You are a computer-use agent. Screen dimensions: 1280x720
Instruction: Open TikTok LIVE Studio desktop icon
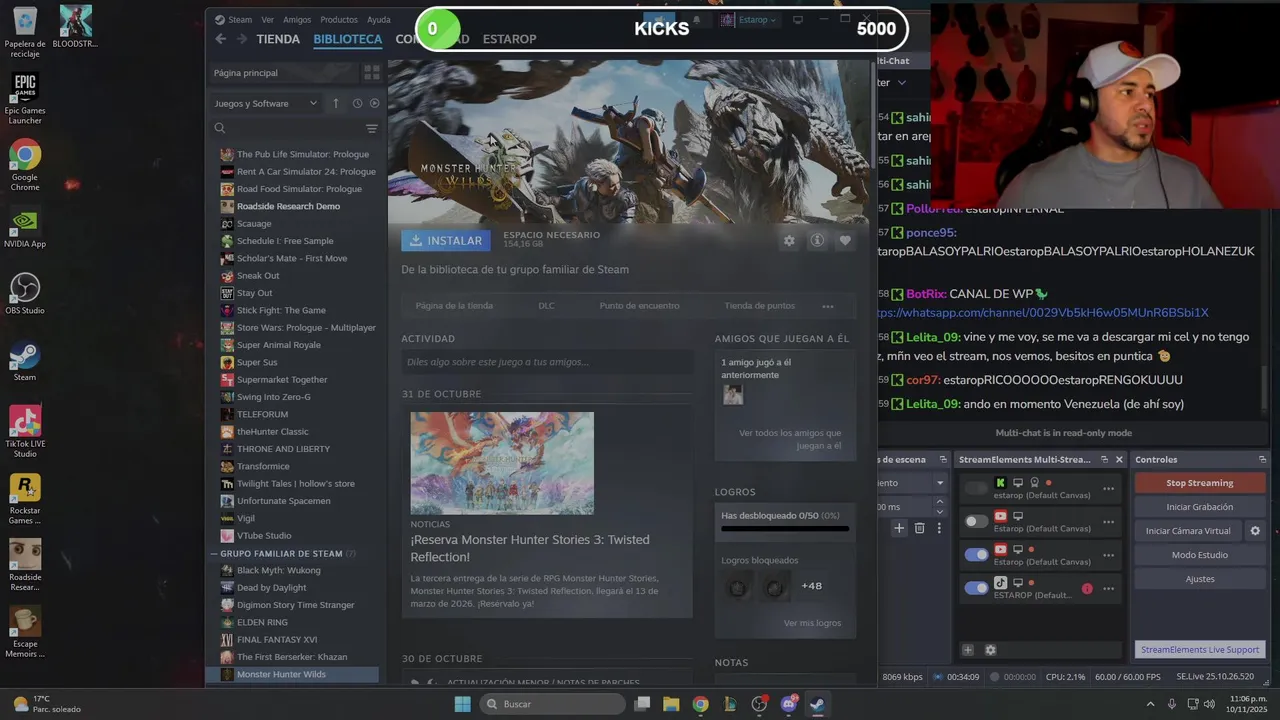25,432
